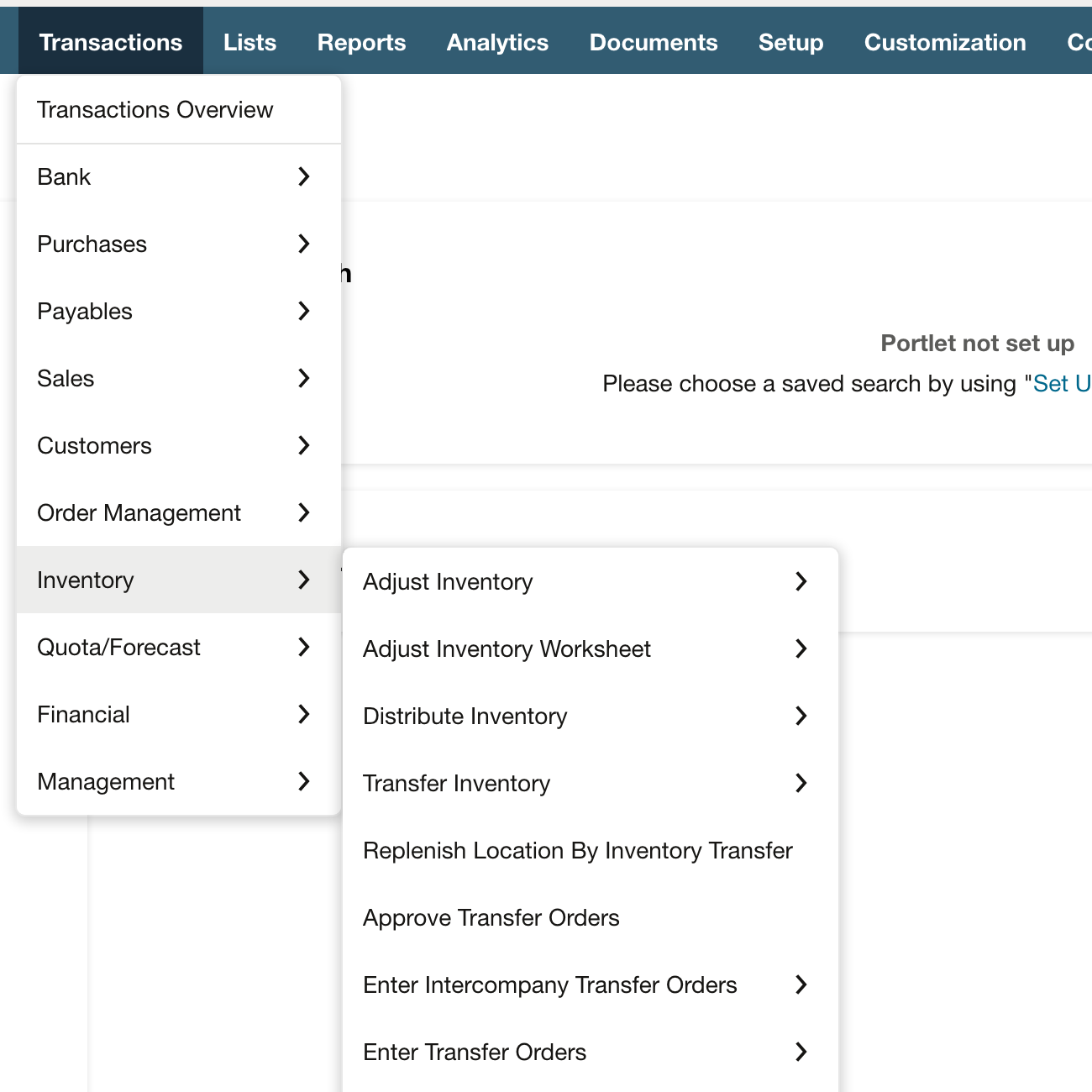Open the Analytics menu
This screenshot has height=1092, width=1092.
(497, 42)
